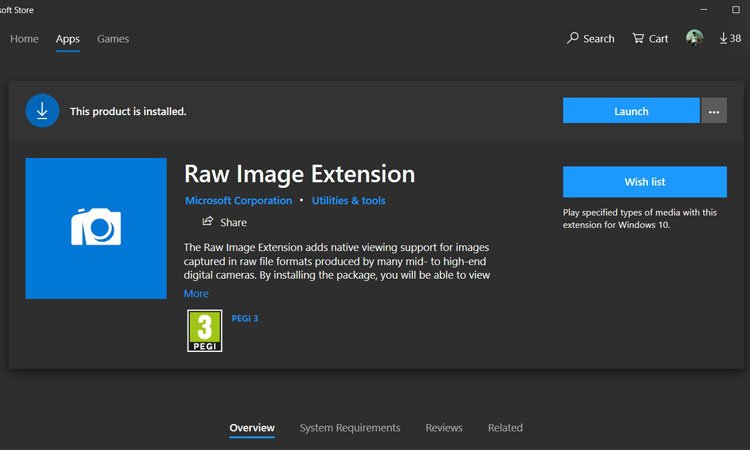Click the PEGI 3 rating badge
The height and width of the screenshot is (450, 750).
tap(204, 331)
